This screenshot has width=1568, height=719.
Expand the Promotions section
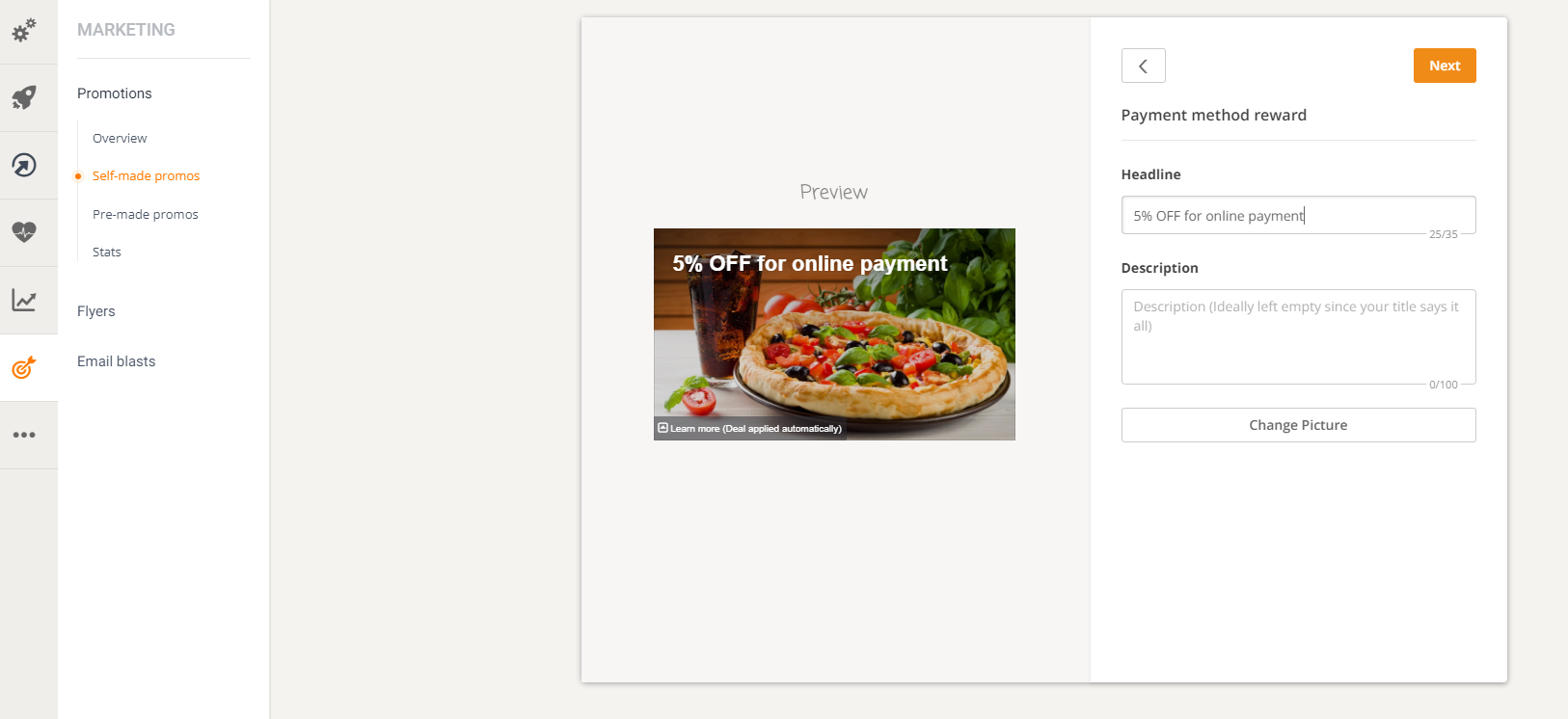coord(115,93)
